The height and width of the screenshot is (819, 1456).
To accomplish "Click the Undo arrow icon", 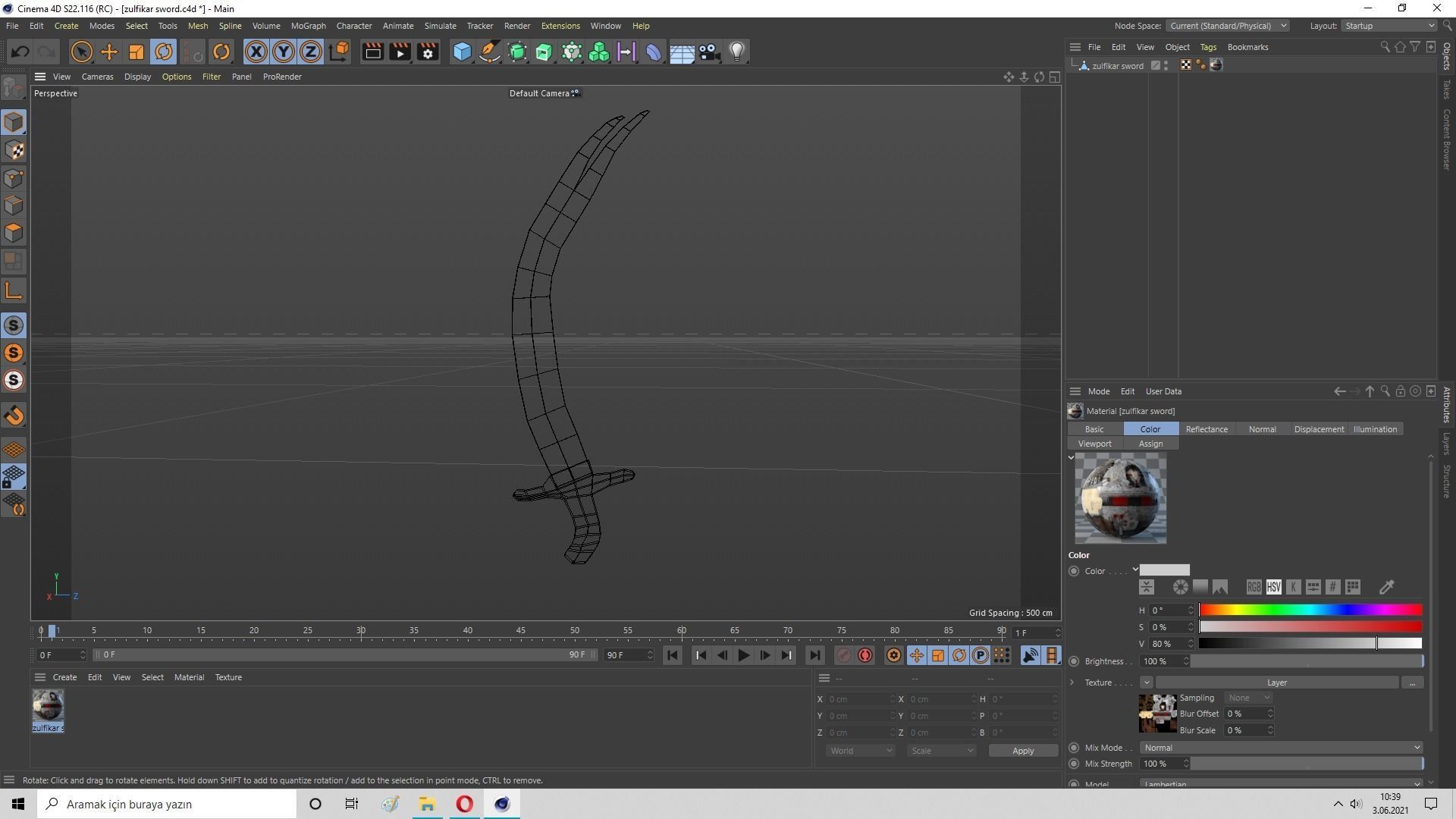I will [20, 52].
